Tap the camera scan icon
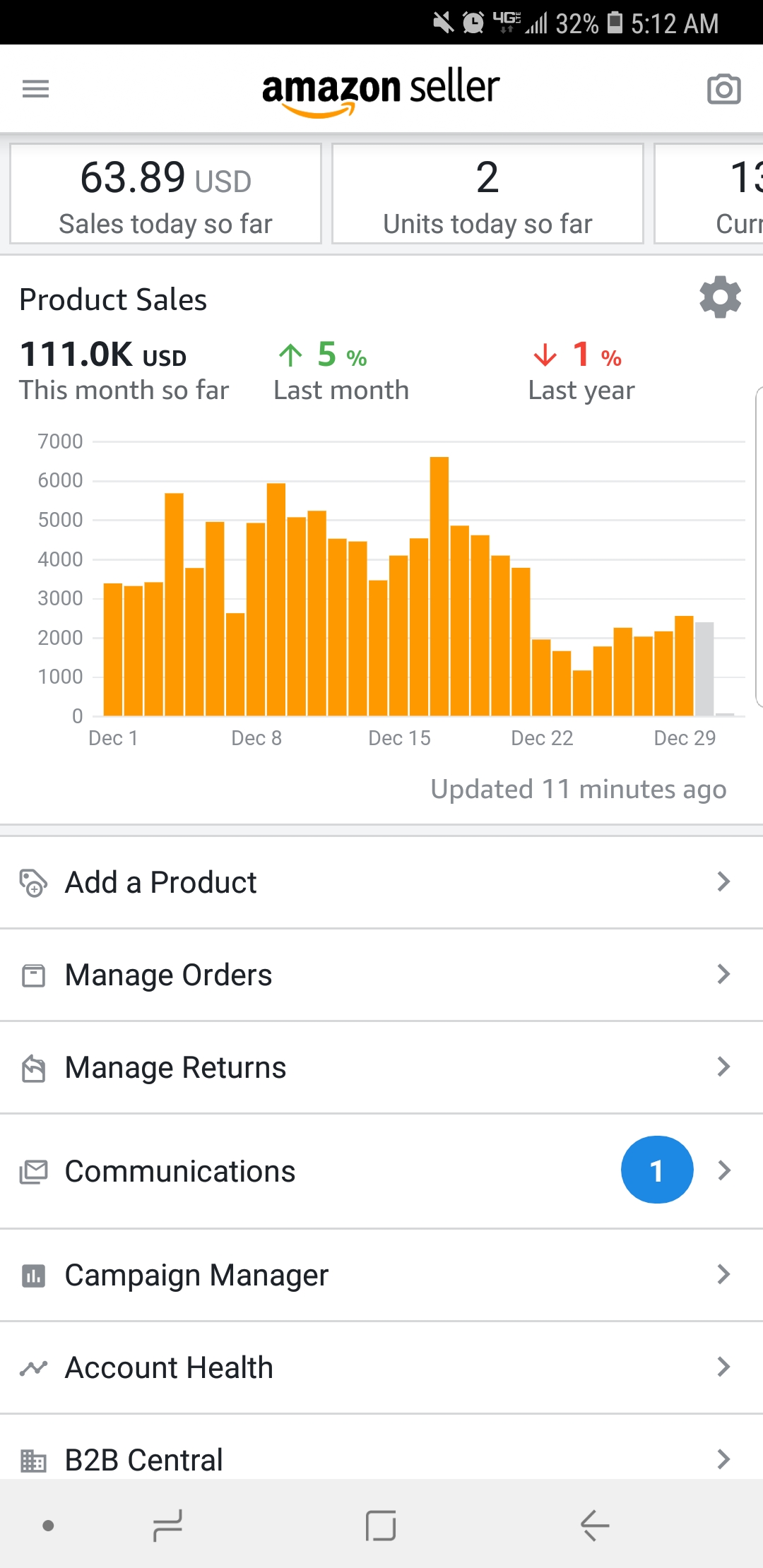The width and height of the screenshot is (763, 1568). click(x=723, y=90)
